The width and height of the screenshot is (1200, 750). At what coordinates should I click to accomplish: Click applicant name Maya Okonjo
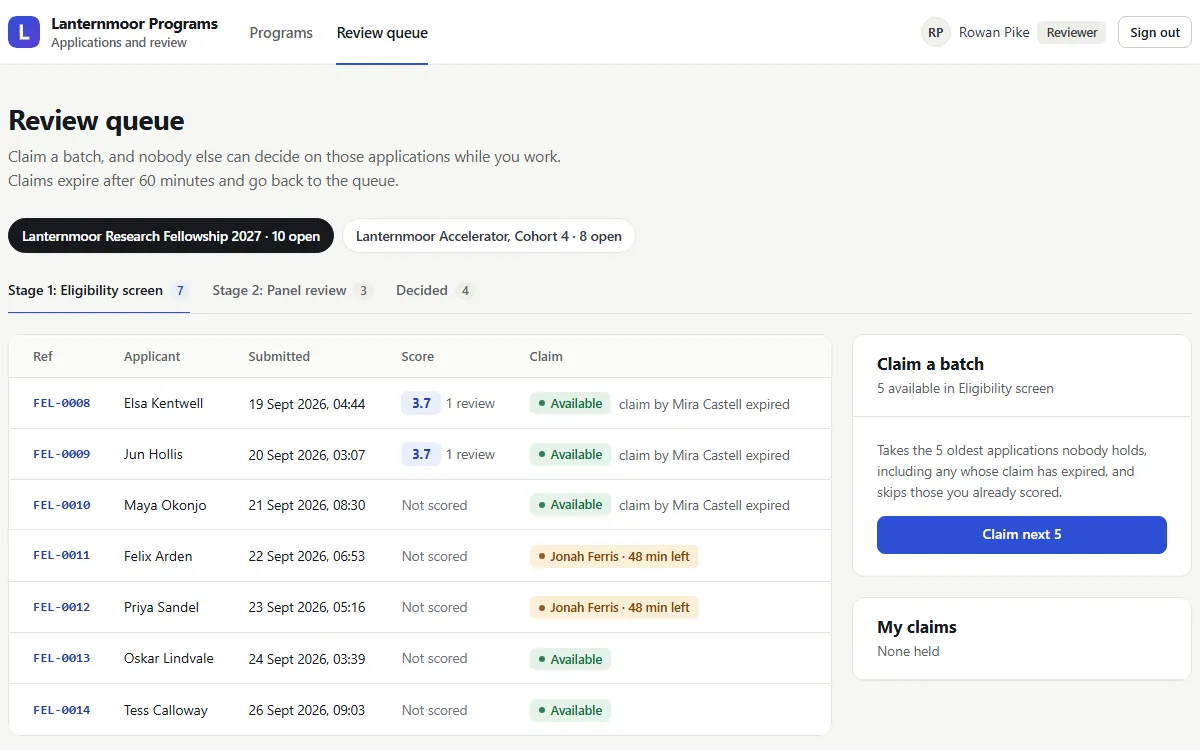pyautogui.click(x=165, y=506)
